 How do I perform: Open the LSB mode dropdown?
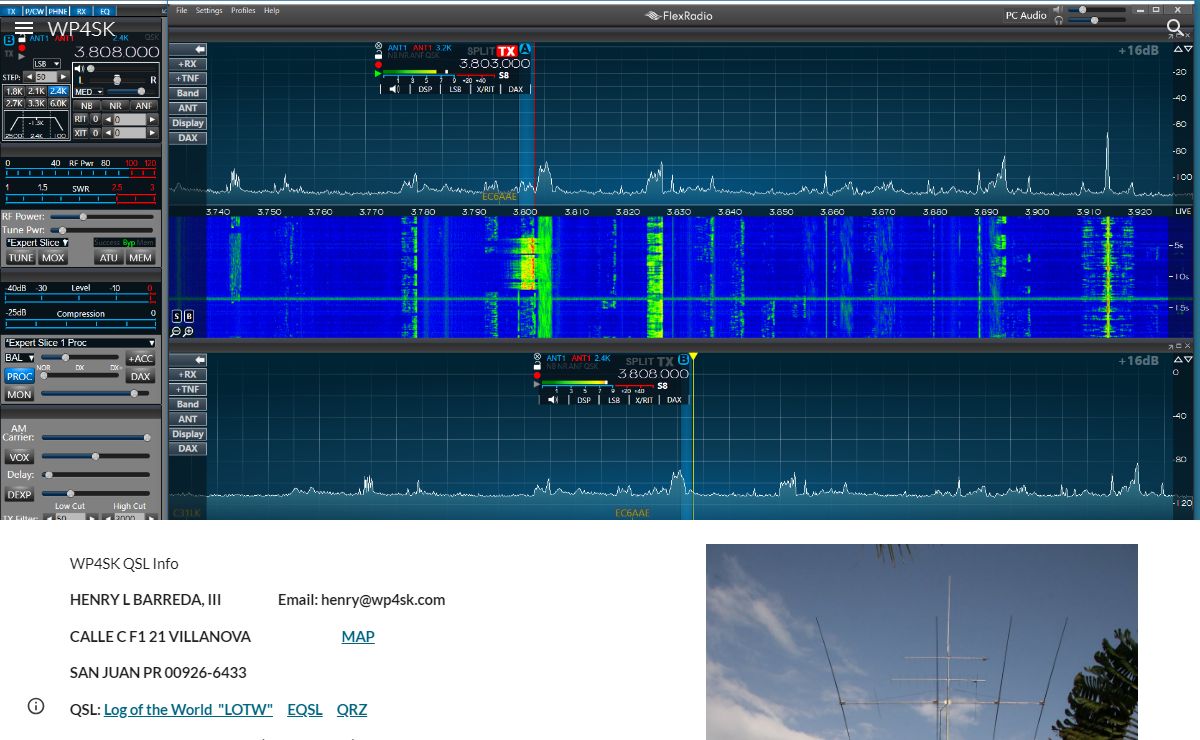(46, 63)
